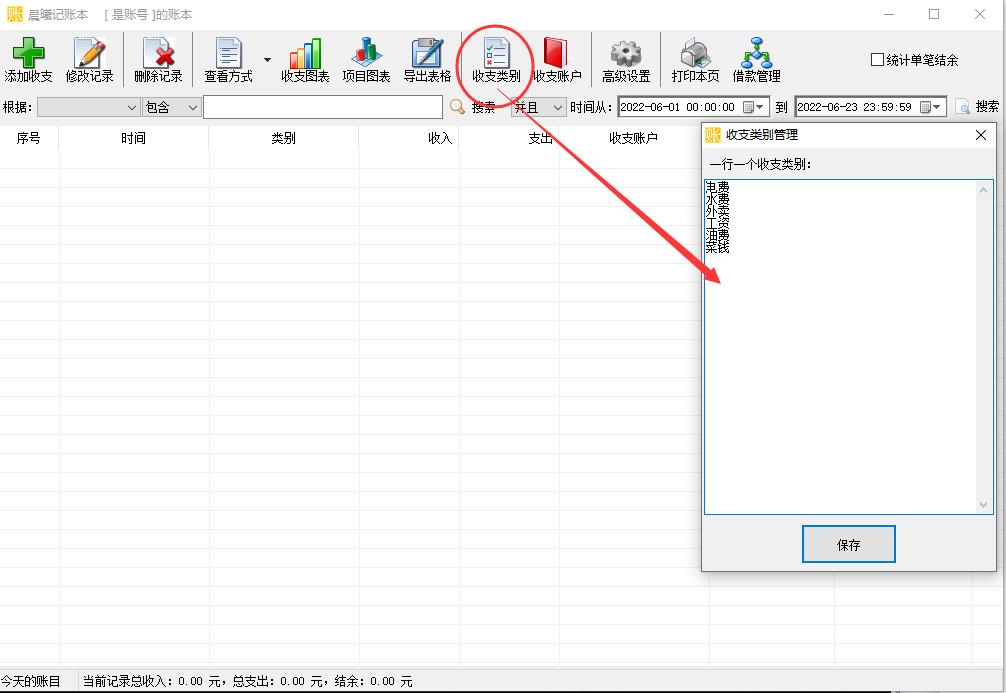This screenshot has width=1006, height=693.
Task: Click the 收支账户 column header
Action: 633,138
